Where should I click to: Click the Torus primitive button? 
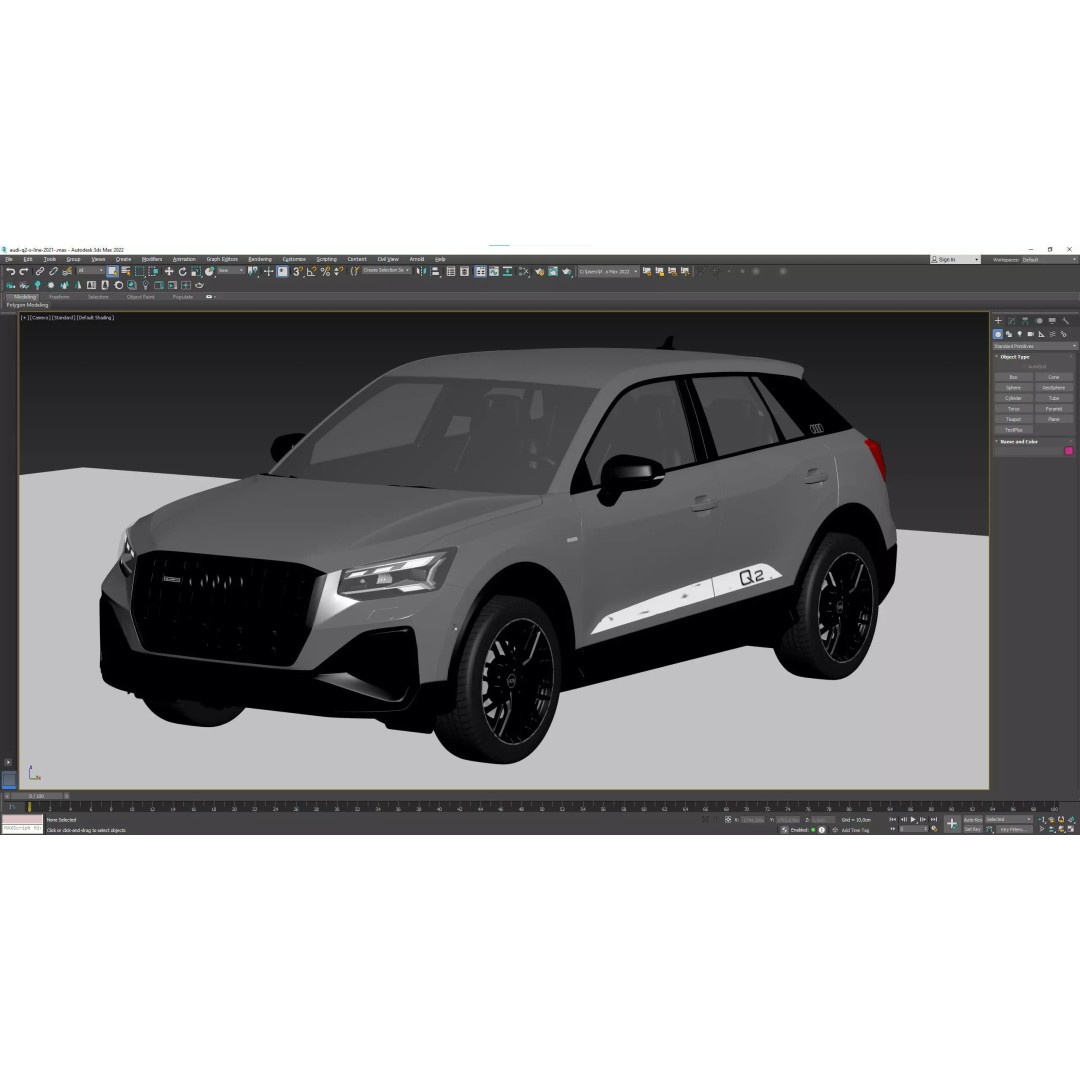(1013, 408)
